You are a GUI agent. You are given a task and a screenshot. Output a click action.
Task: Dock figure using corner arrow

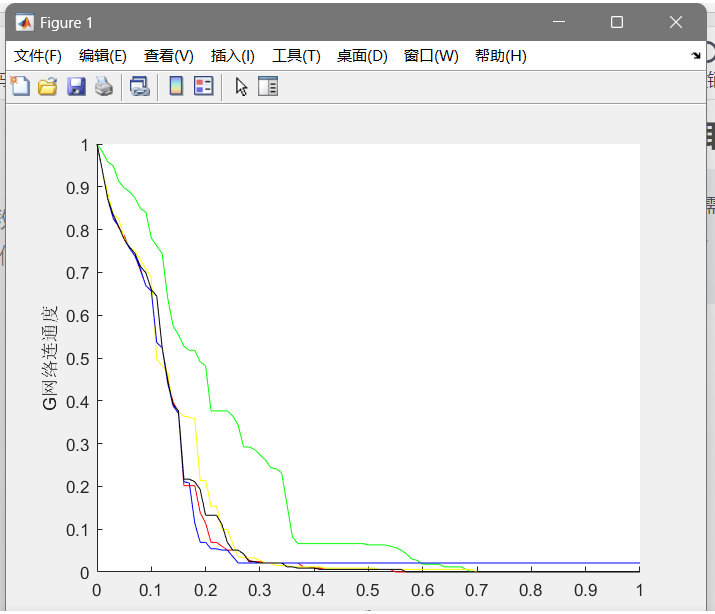coord(696,56)
